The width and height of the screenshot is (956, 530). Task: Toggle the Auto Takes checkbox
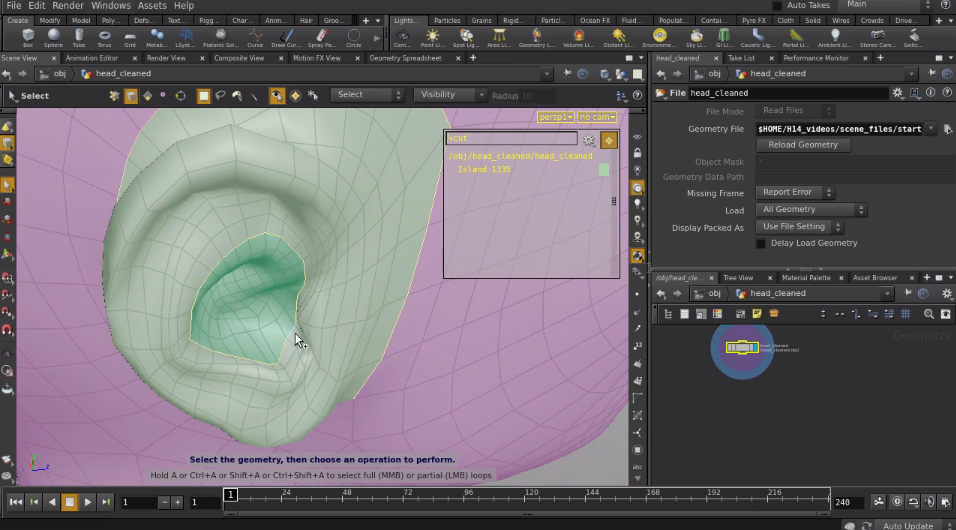pyautogui.click(x=777, y=5)
